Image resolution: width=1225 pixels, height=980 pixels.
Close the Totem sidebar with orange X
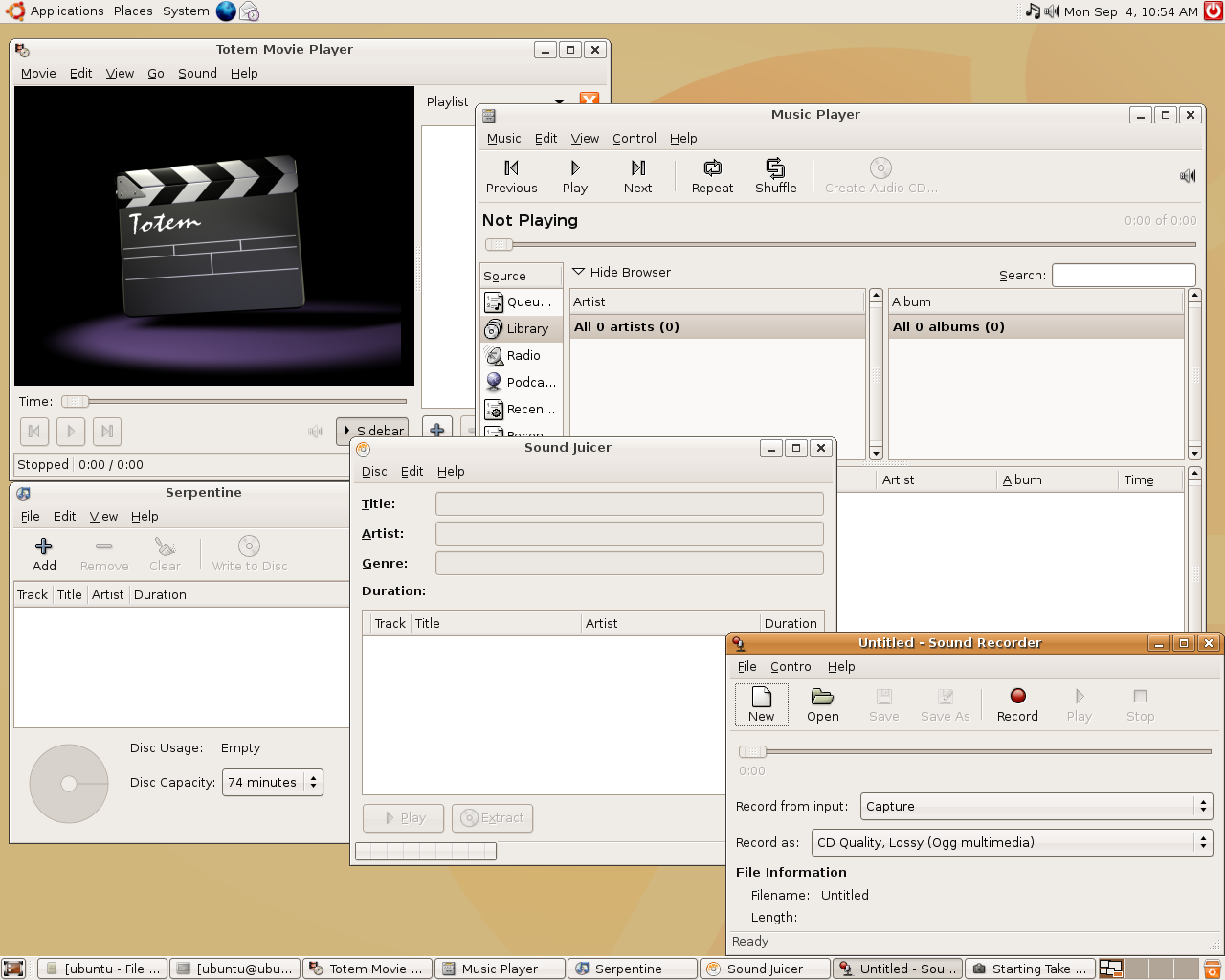590,99
